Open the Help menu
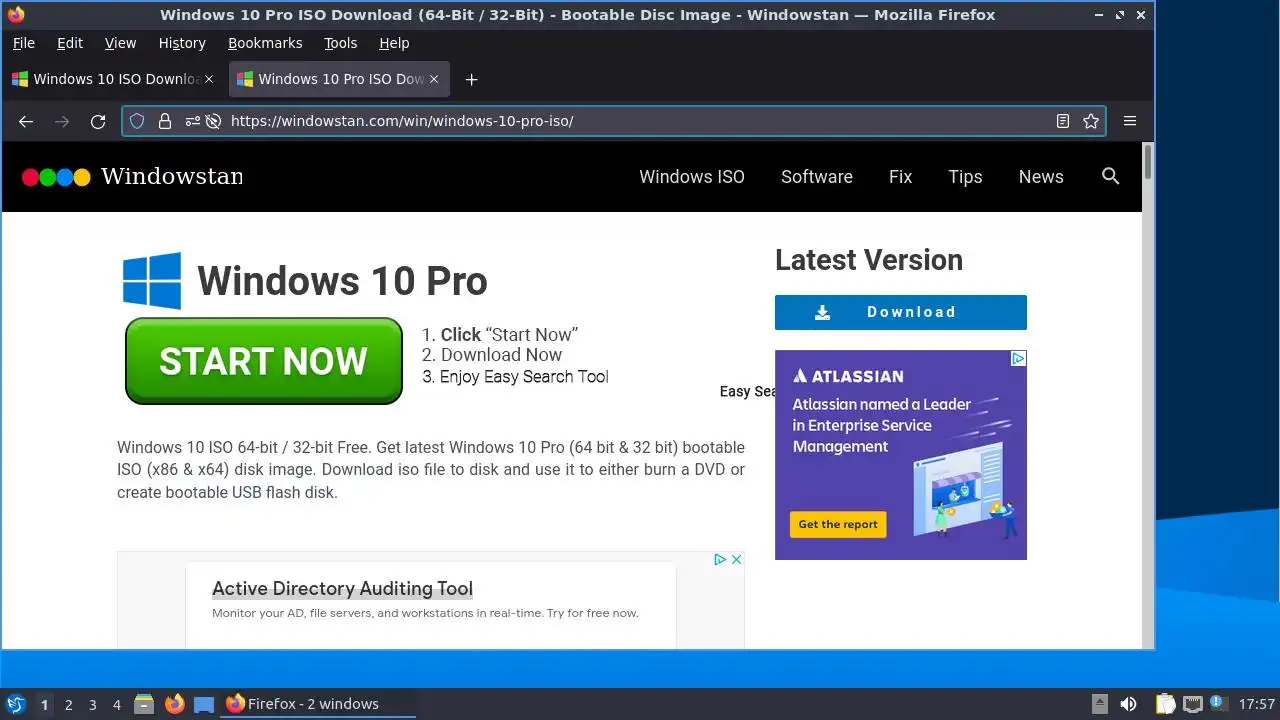 394,43
